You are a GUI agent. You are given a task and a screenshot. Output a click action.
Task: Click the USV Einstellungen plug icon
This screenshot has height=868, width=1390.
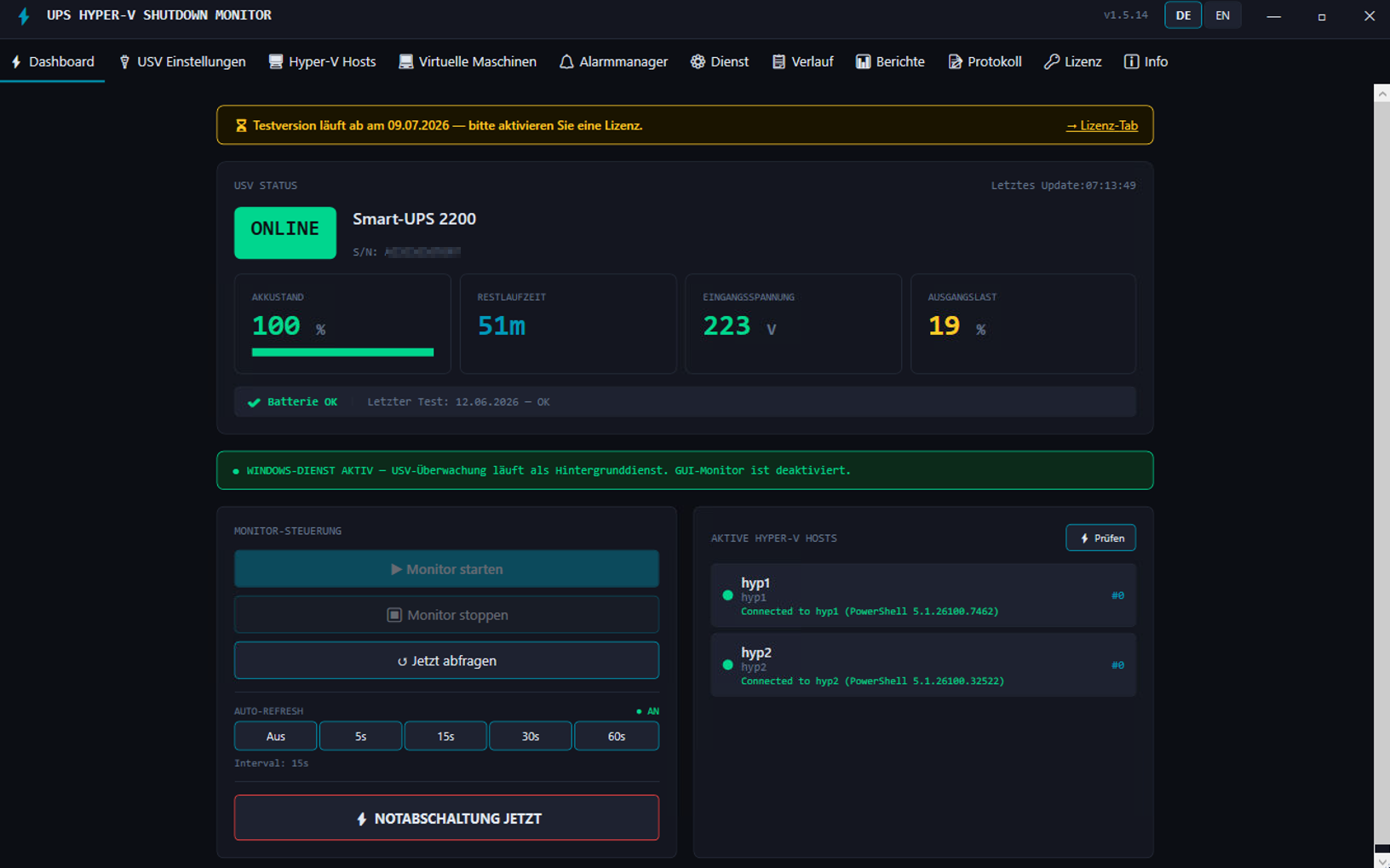click(x=124, y=61)
